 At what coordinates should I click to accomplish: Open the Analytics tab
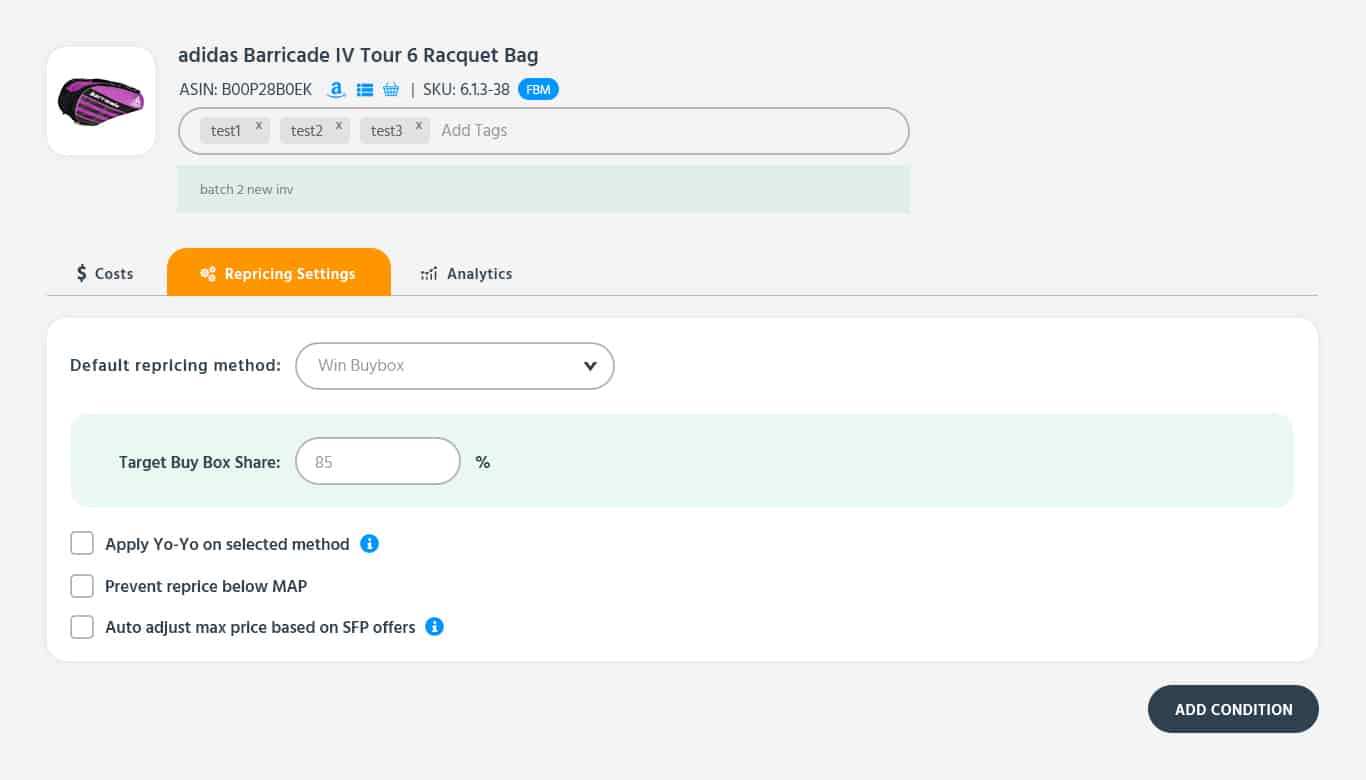[466, 273]
